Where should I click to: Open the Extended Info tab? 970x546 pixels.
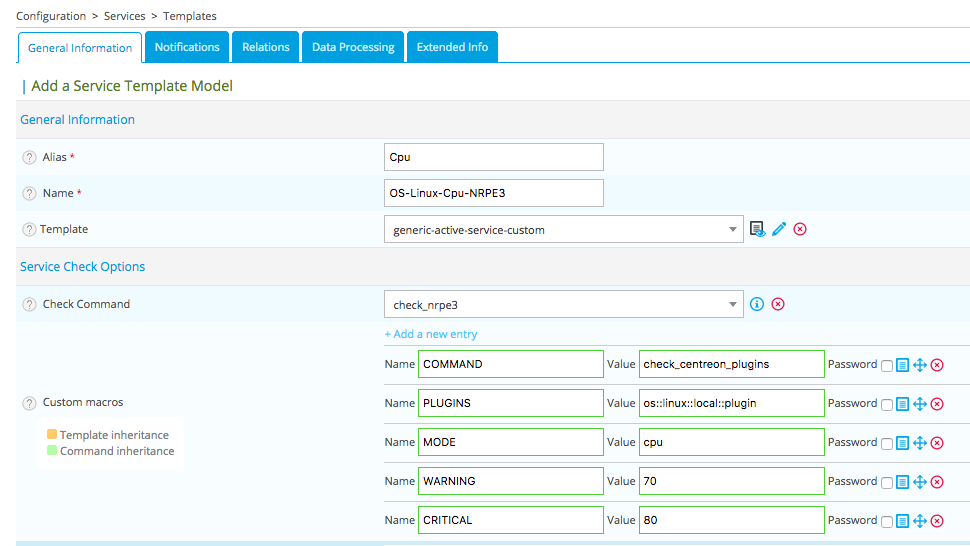coord(452,47)
